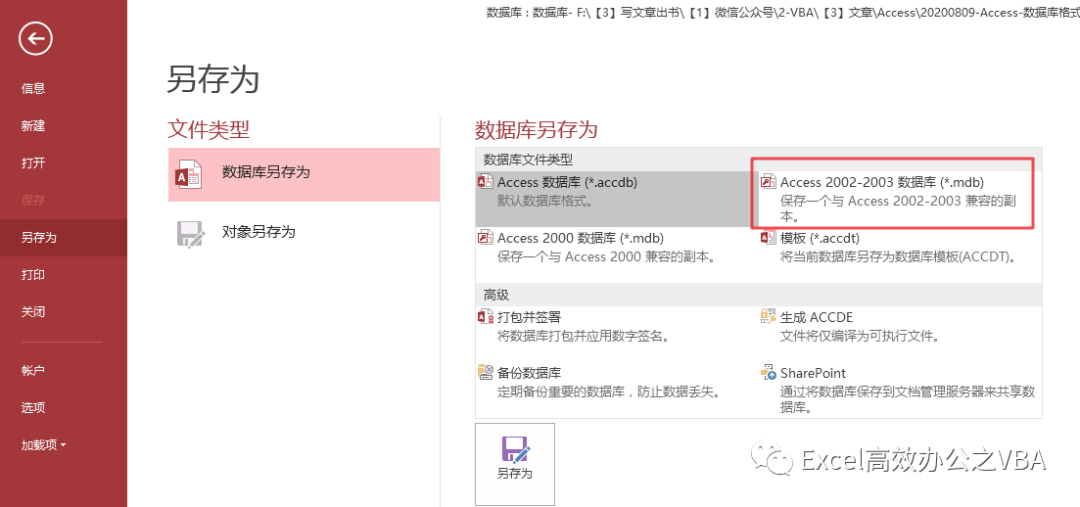Click the large 另存为 save button
The width and height of the screenshot is (1080, 507).
tap(515, 464)
